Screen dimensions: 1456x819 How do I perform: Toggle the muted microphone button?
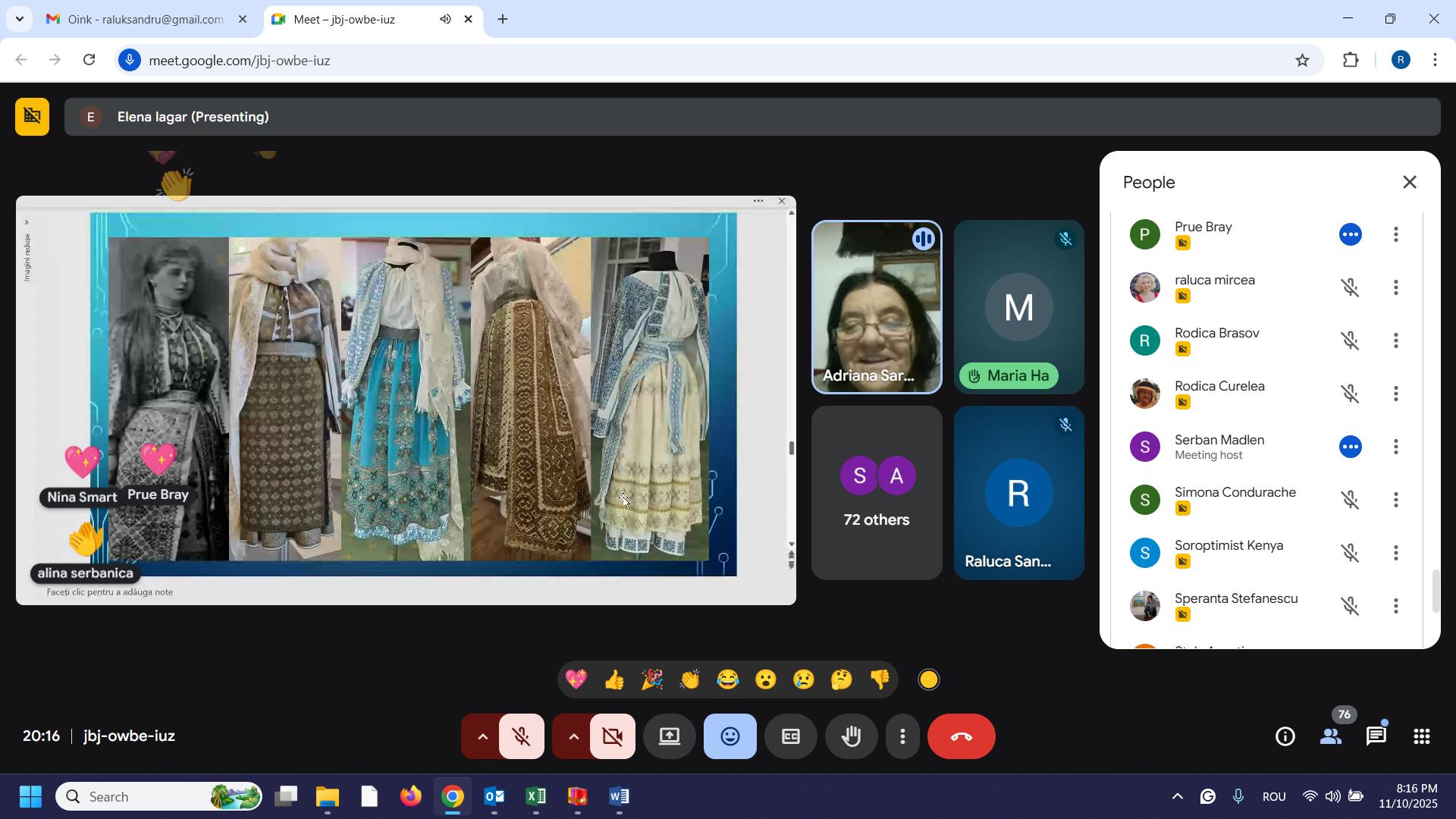click(522, 736)
